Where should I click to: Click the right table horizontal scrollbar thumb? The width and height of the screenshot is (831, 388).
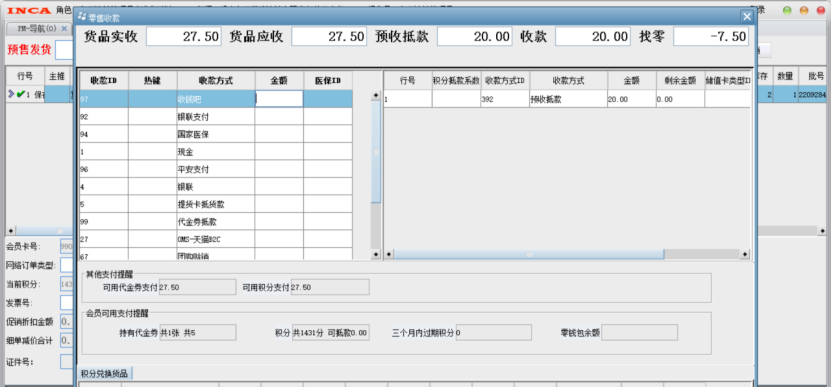click(x=529, y=254)
